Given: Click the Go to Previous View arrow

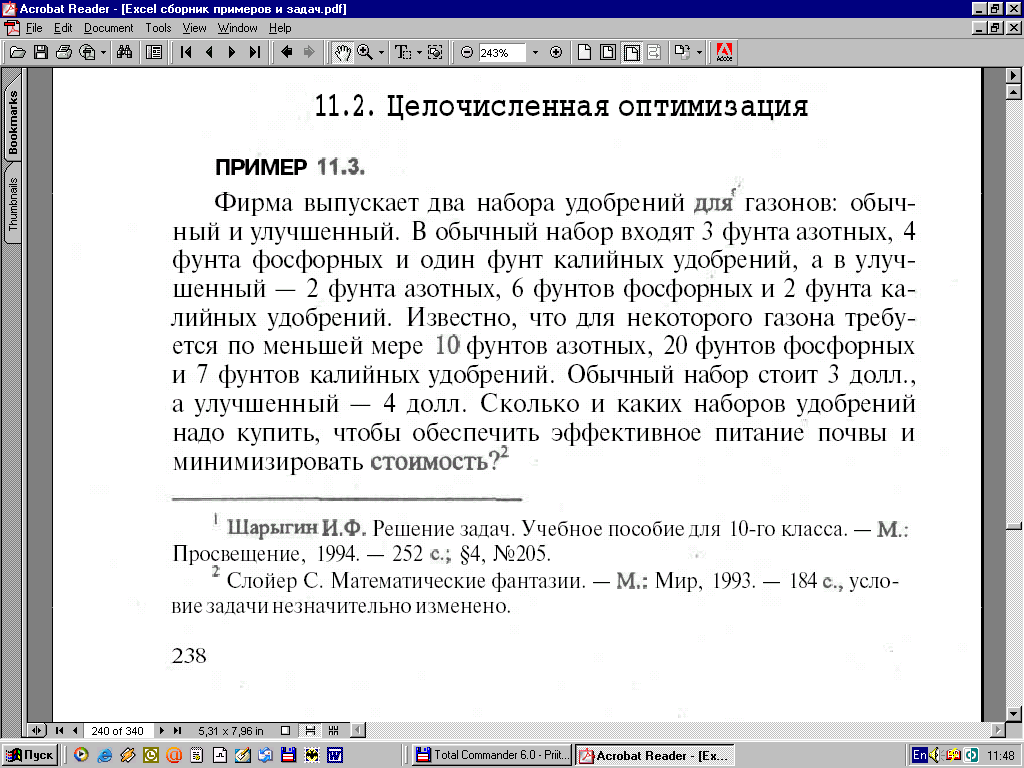Looking at the screenshot, I should pos(286,52).
